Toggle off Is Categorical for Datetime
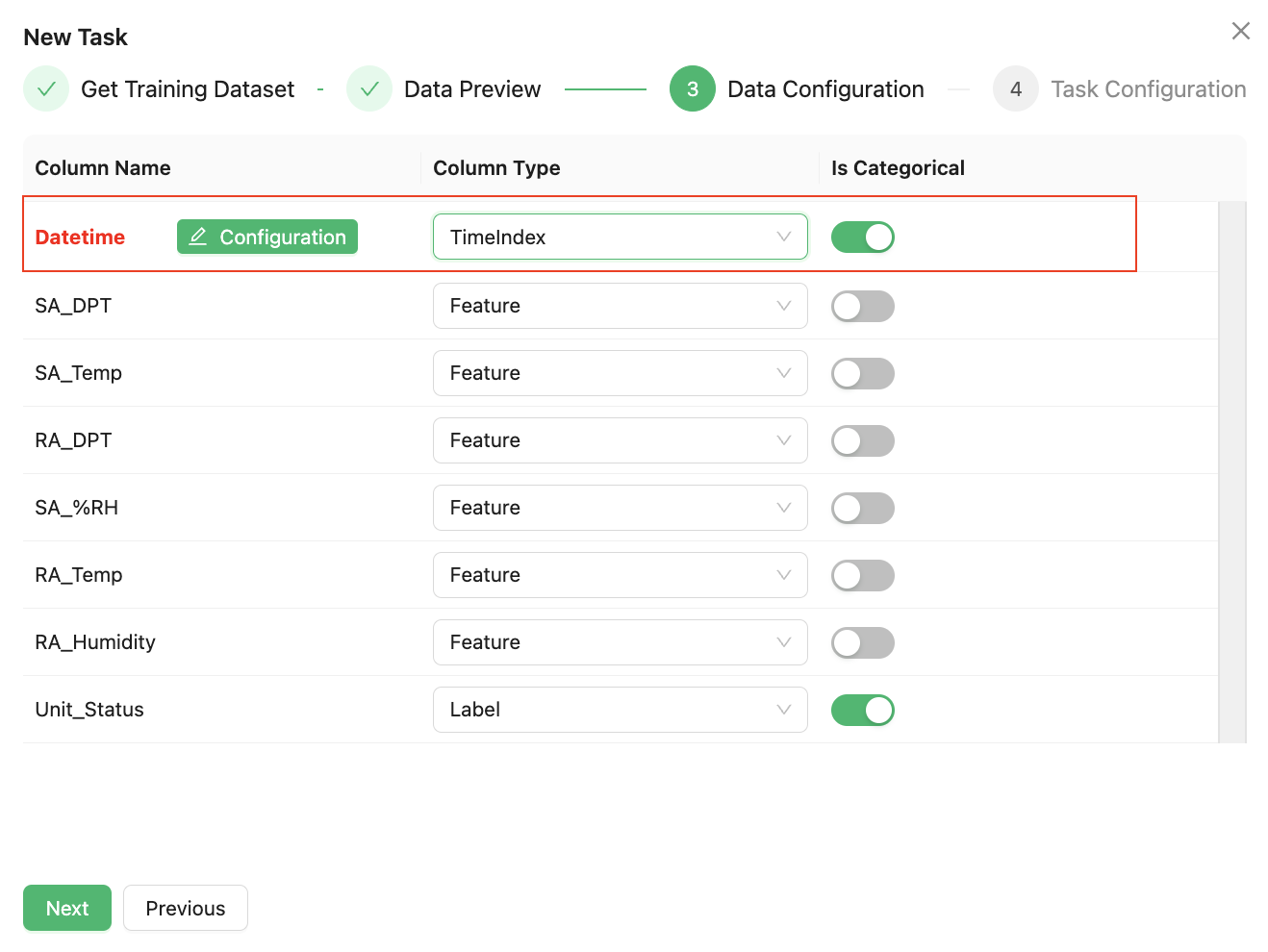 tap(862, 238)
